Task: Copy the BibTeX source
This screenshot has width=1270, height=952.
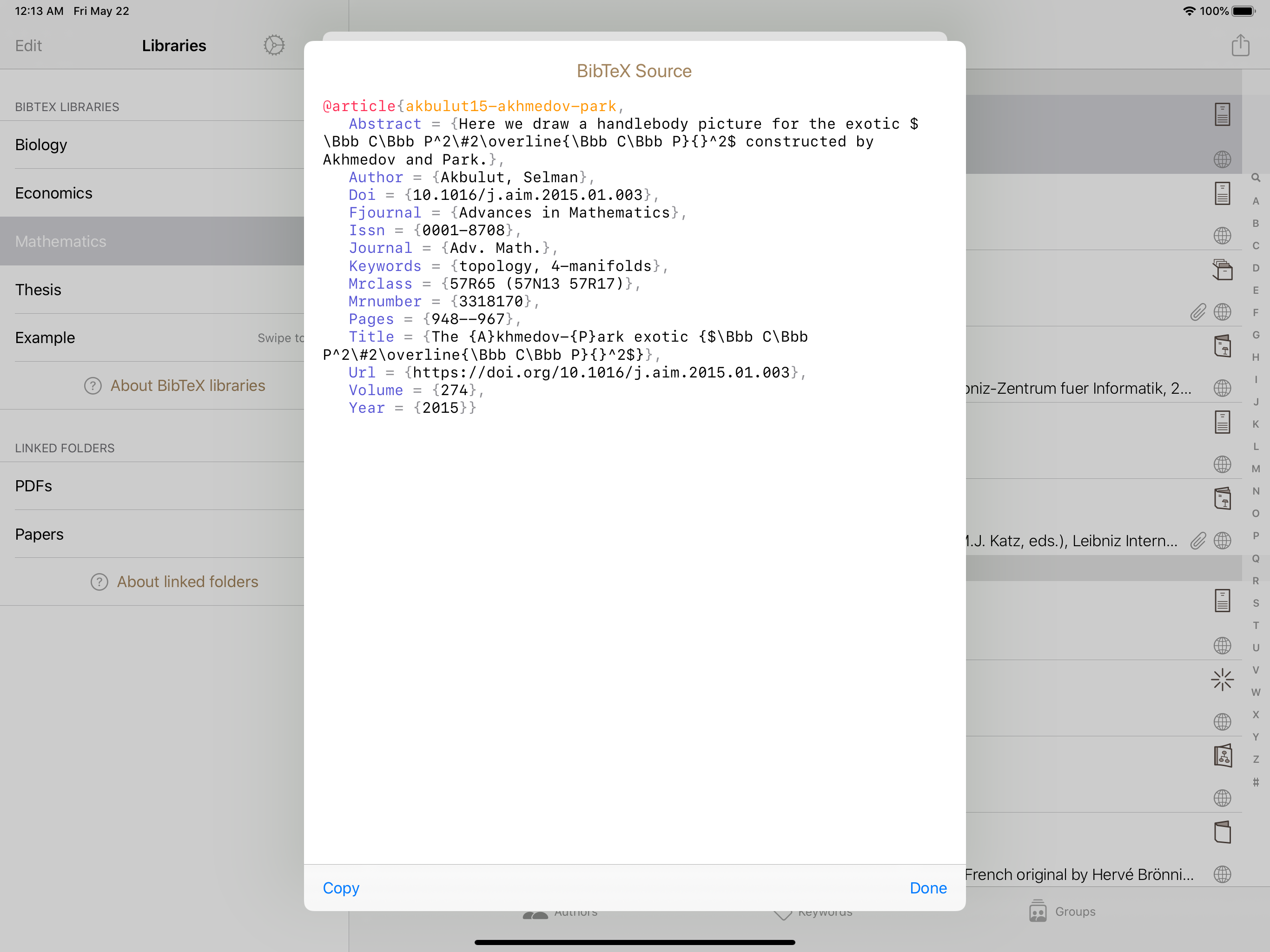Action: pos(340,888)
